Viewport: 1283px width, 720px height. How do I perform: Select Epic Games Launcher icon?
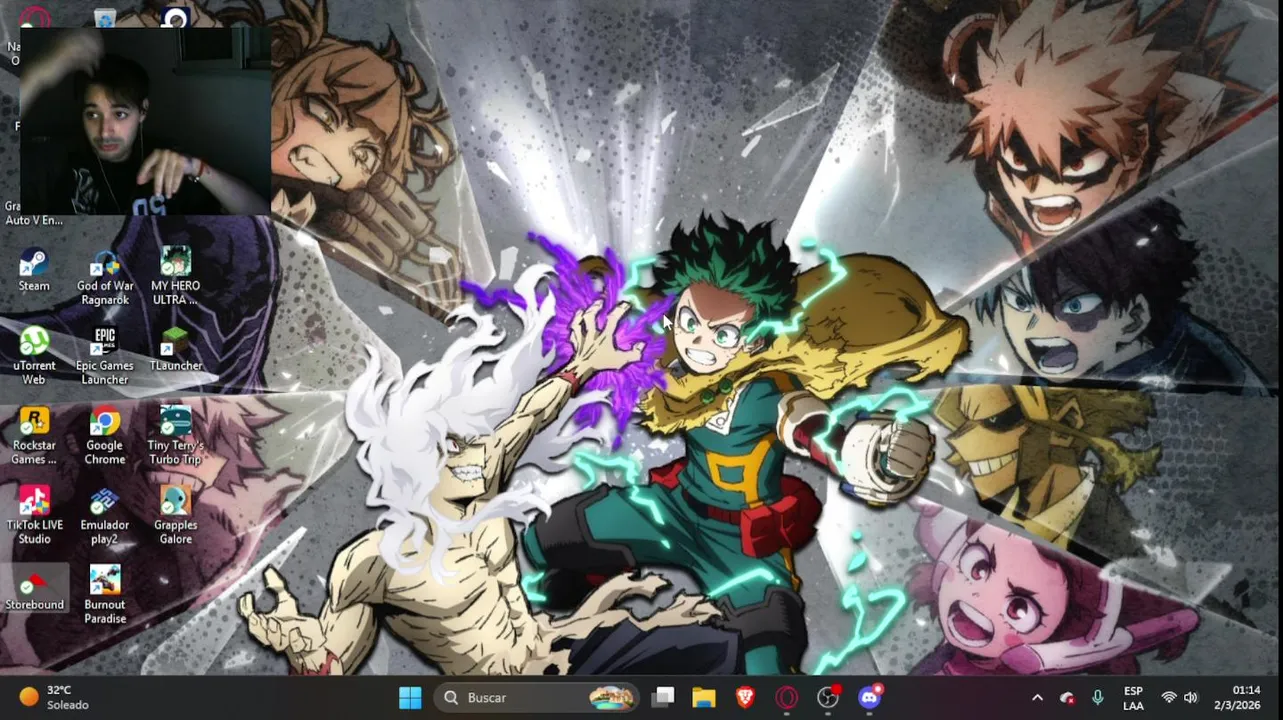click(105, 356)
